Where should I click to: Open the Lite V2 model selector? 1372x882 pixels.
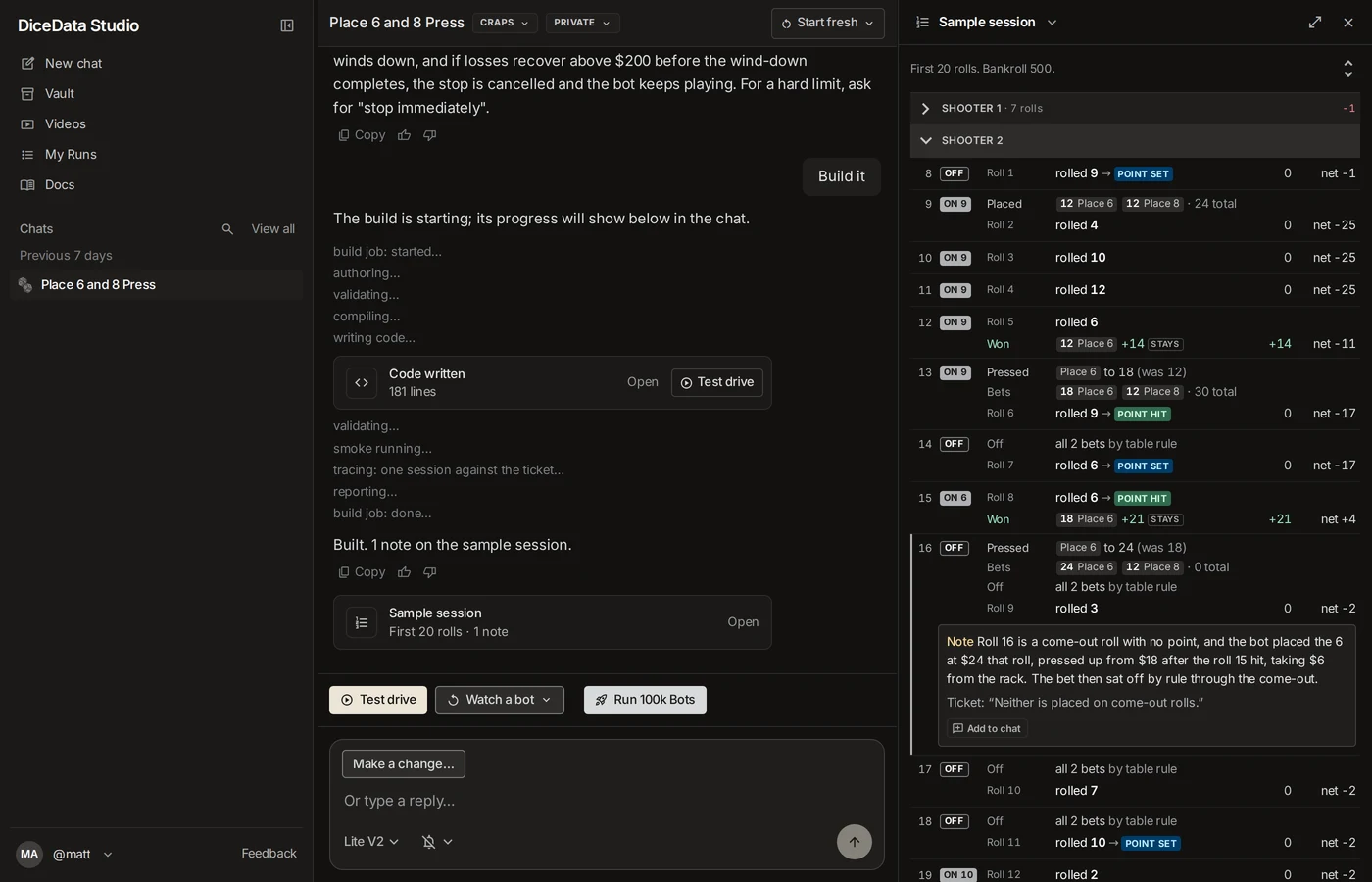click(371, 842)
